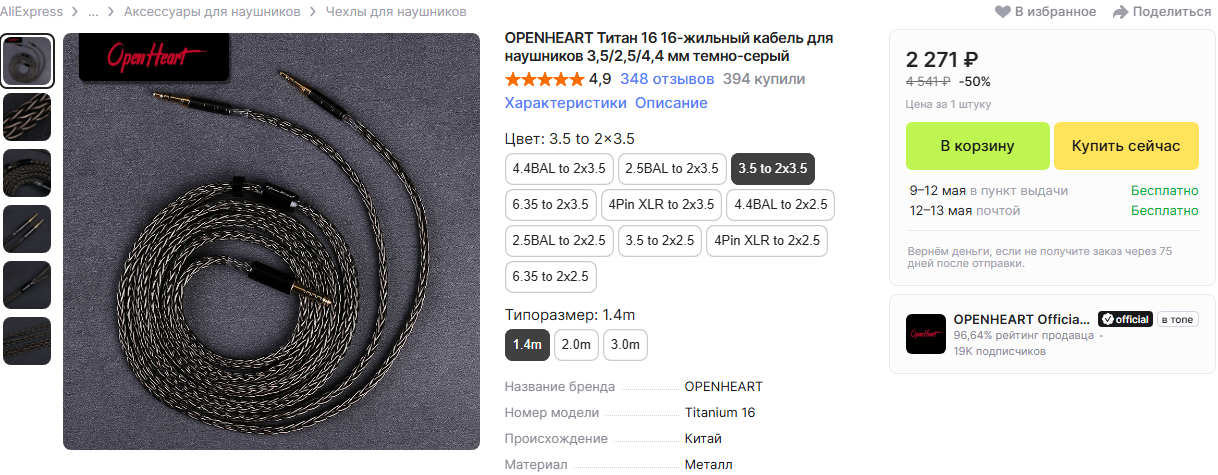
Task: Add item with В корзину button
Action: (978, 146)
